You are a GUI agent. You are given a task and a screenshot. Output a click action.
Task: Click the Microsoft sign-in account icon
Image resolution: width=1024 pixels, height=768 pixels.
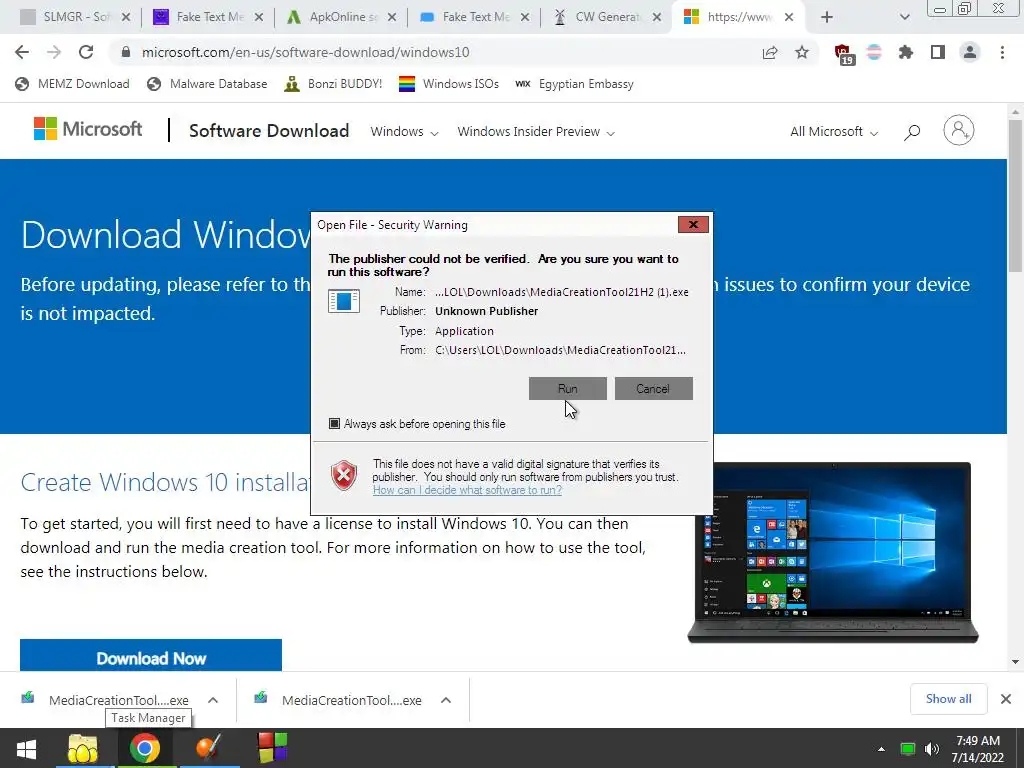(959, 131)
